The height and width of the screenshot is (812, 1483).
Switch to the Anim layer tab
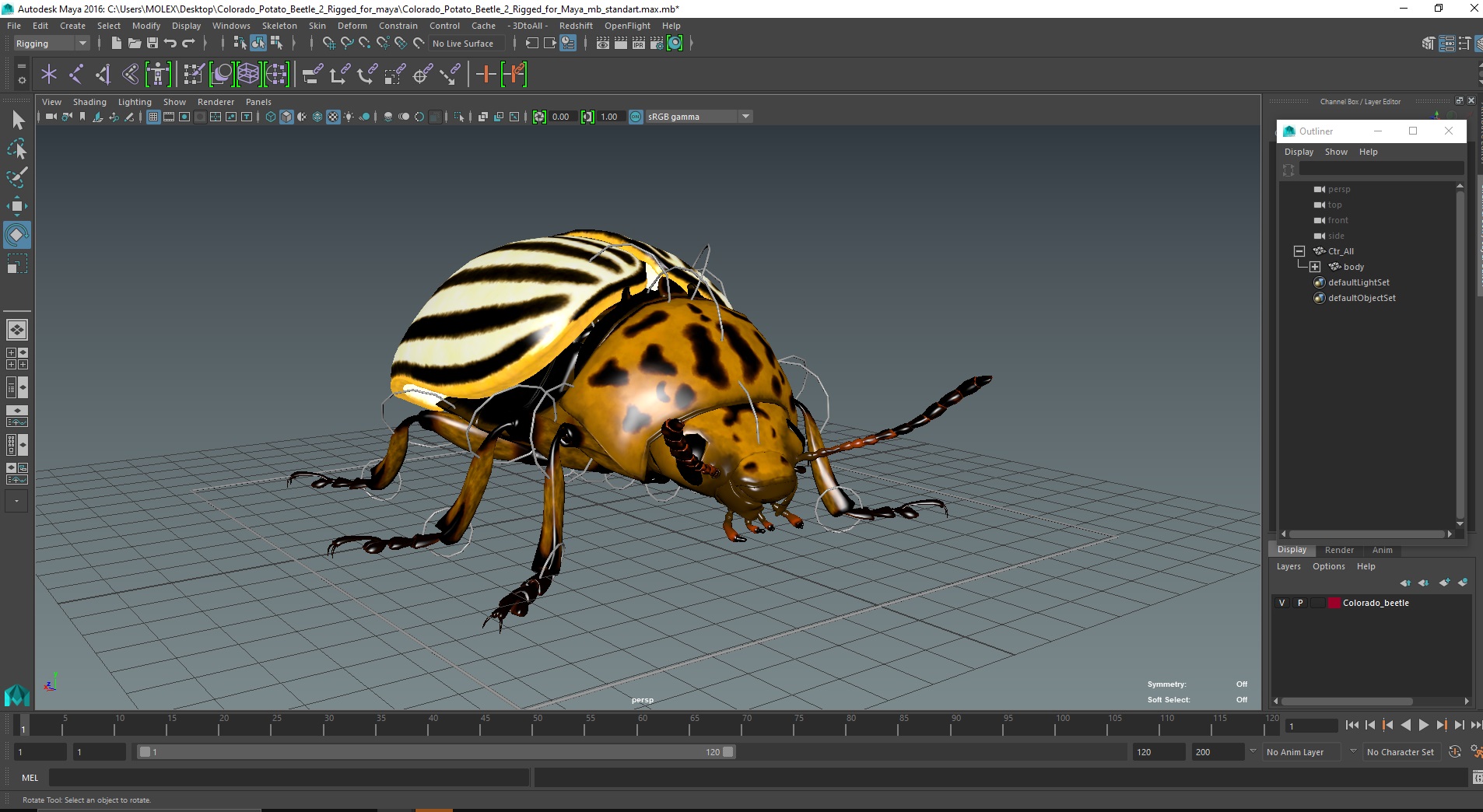(1383, 550)
